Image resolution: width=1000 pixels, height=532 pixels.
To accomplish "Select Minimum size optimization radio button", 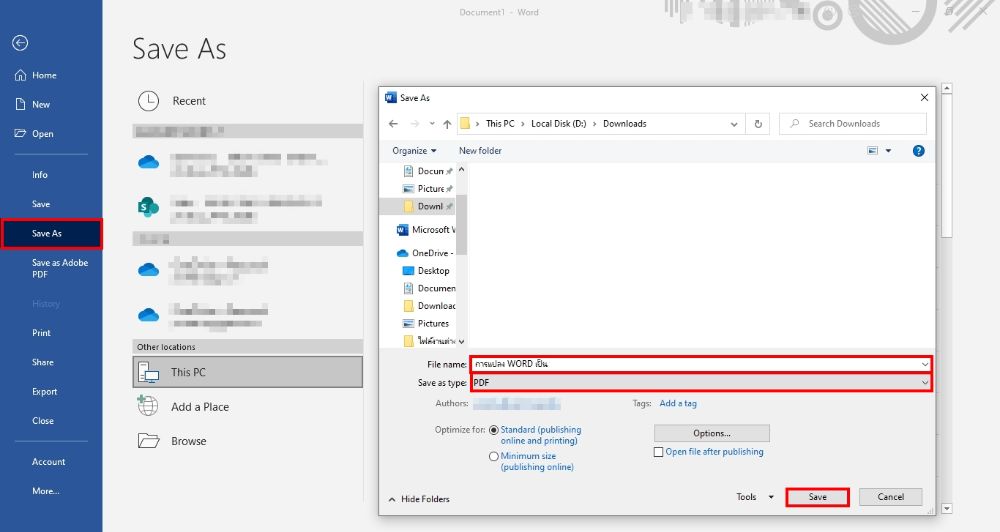I will pyautogui.click(x=494, y=456).
